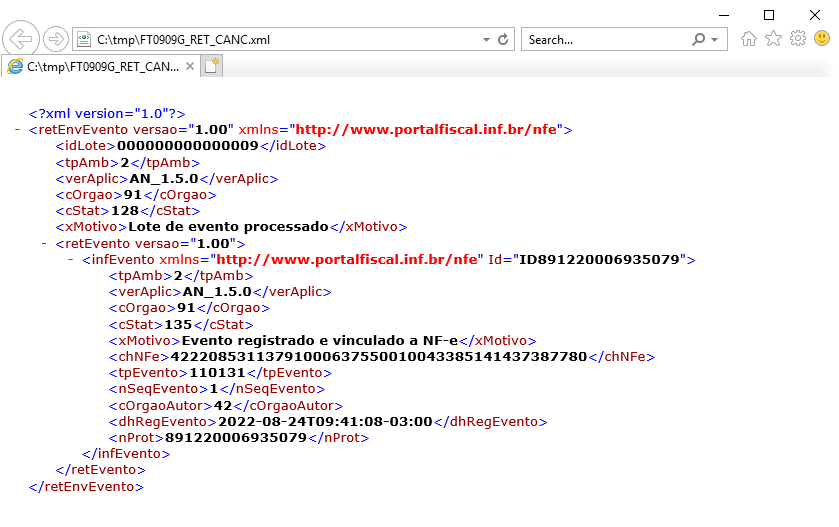Click the dhRegEvento timestamp 2022-08-24T09:41:08-03:00
The height and width of the screenshot is (527, 839).
click(325, 422)
